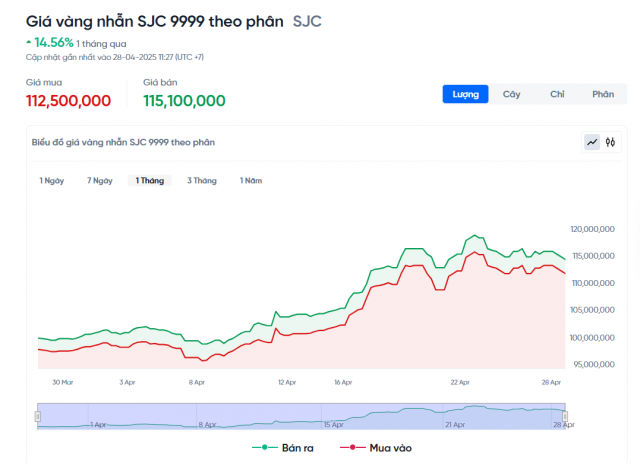Grab the left range navigator handle

(x=38, y=416)
